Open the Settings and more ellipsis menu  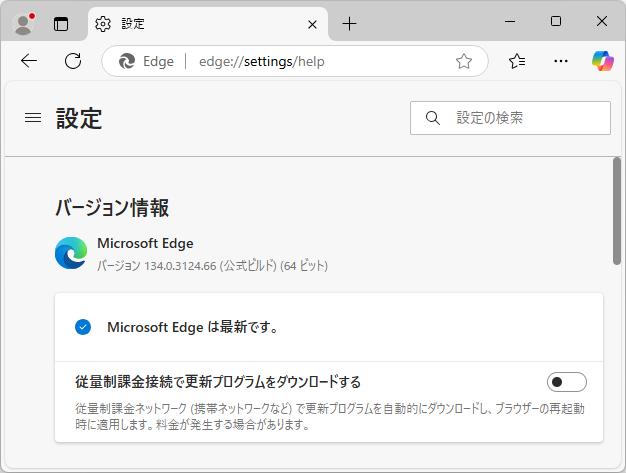[x=561, y=61]
